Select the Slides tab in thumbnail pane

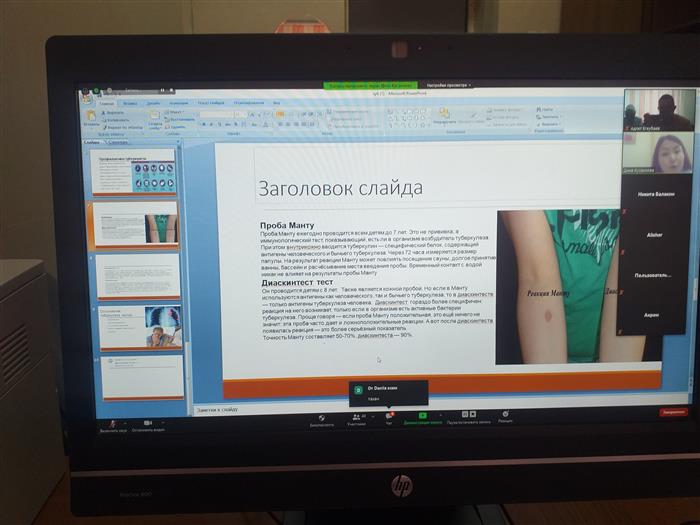click(x=92, y=143)
